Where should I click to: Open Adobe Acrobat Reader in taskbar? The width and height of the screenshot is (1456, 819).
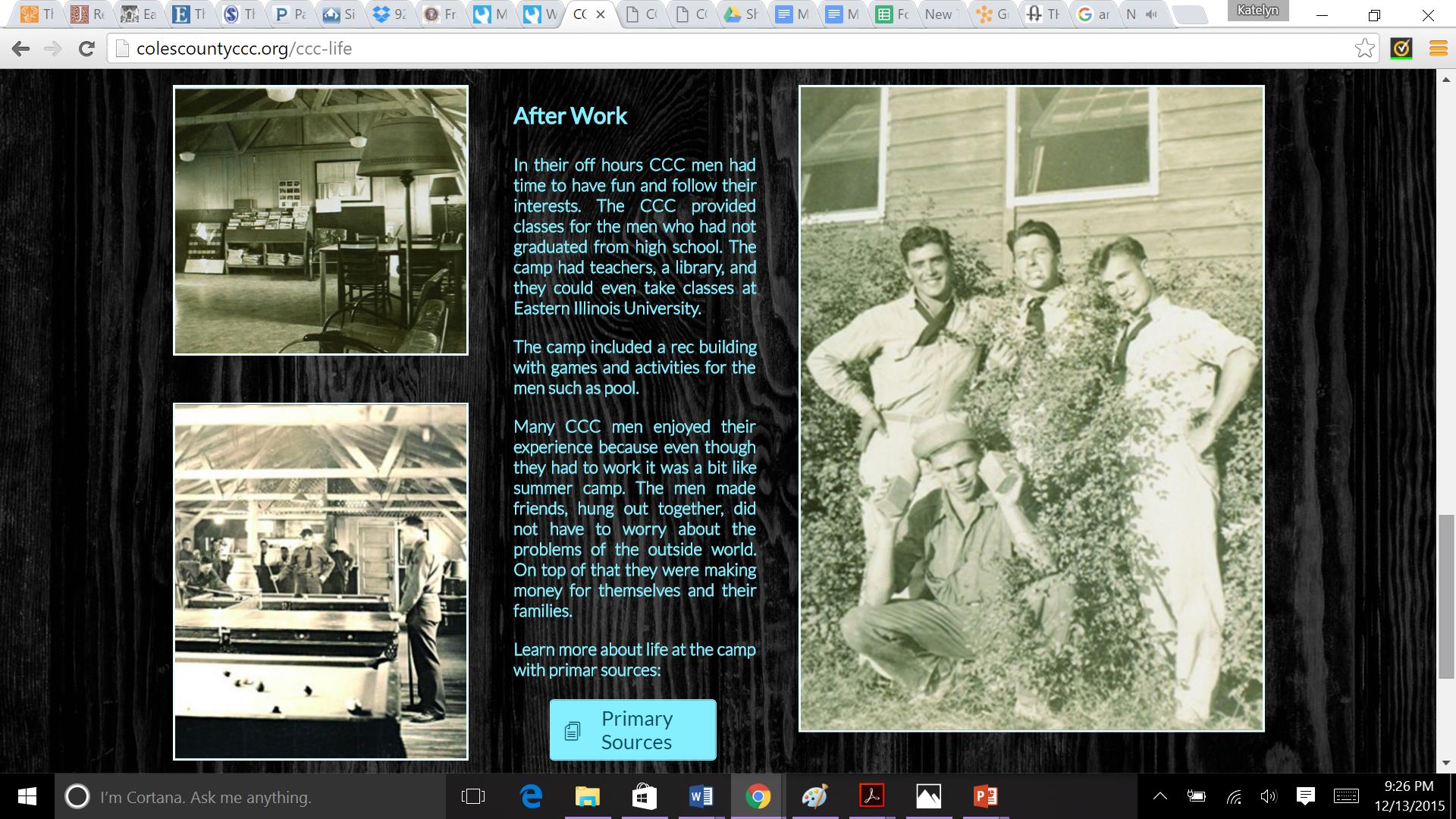coord(871,796)
